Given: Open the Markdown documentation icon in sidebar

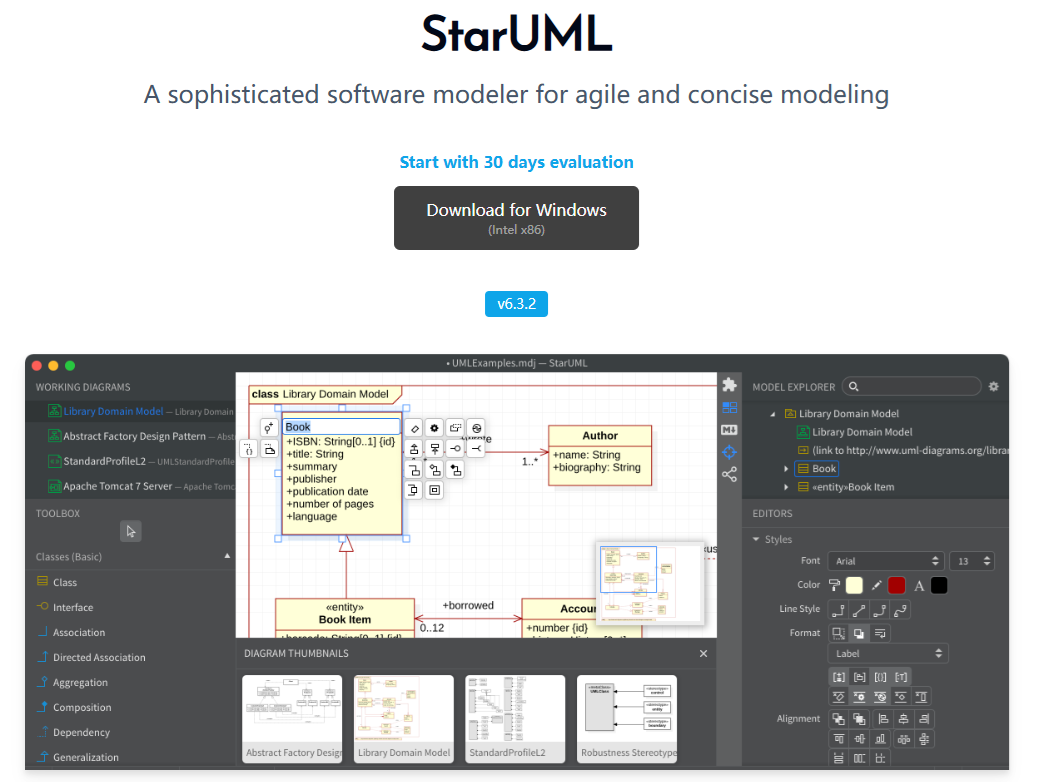Looking at the screenshot, I should 729,430.
